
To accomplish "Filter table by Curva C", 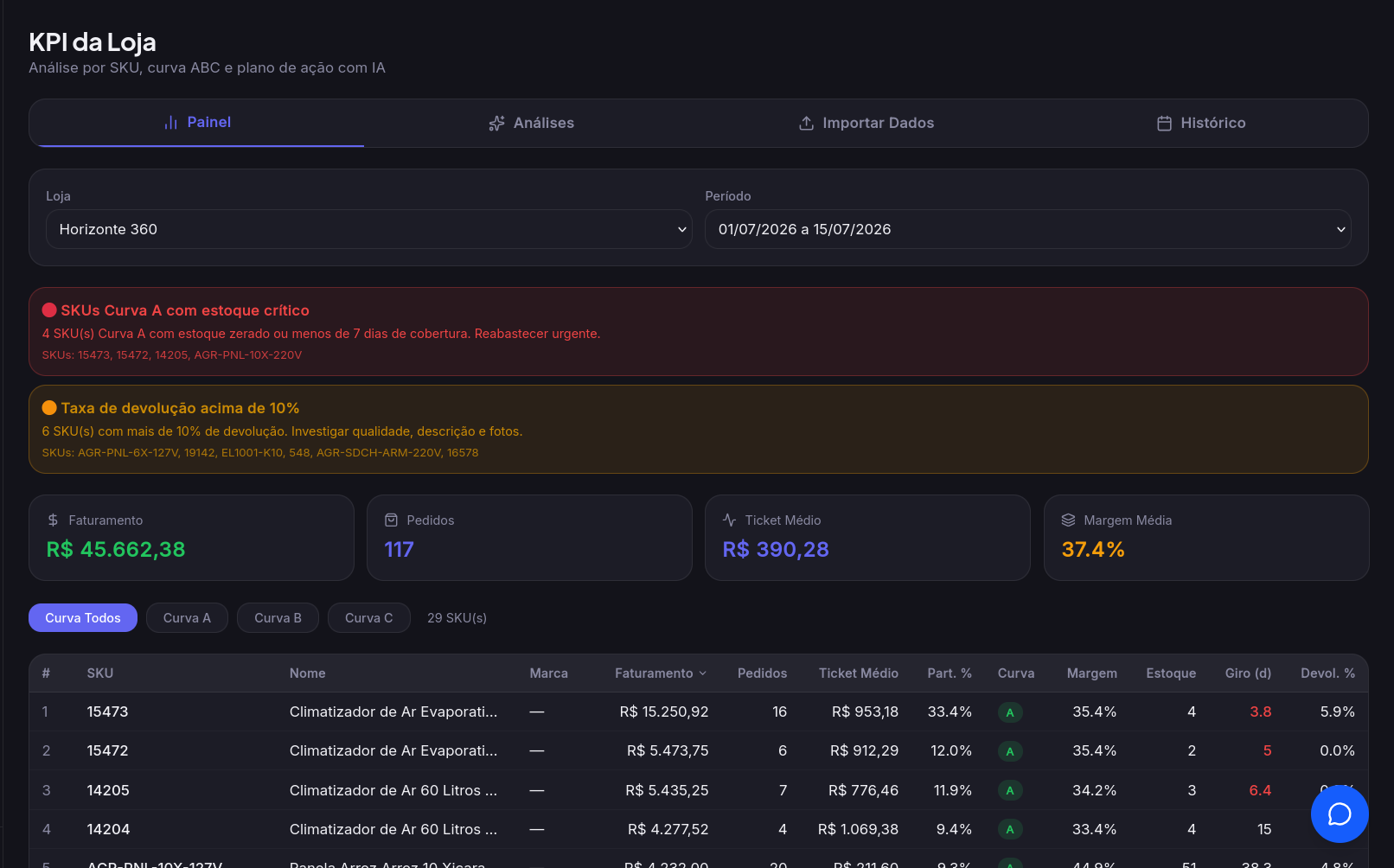I will 368,618.
